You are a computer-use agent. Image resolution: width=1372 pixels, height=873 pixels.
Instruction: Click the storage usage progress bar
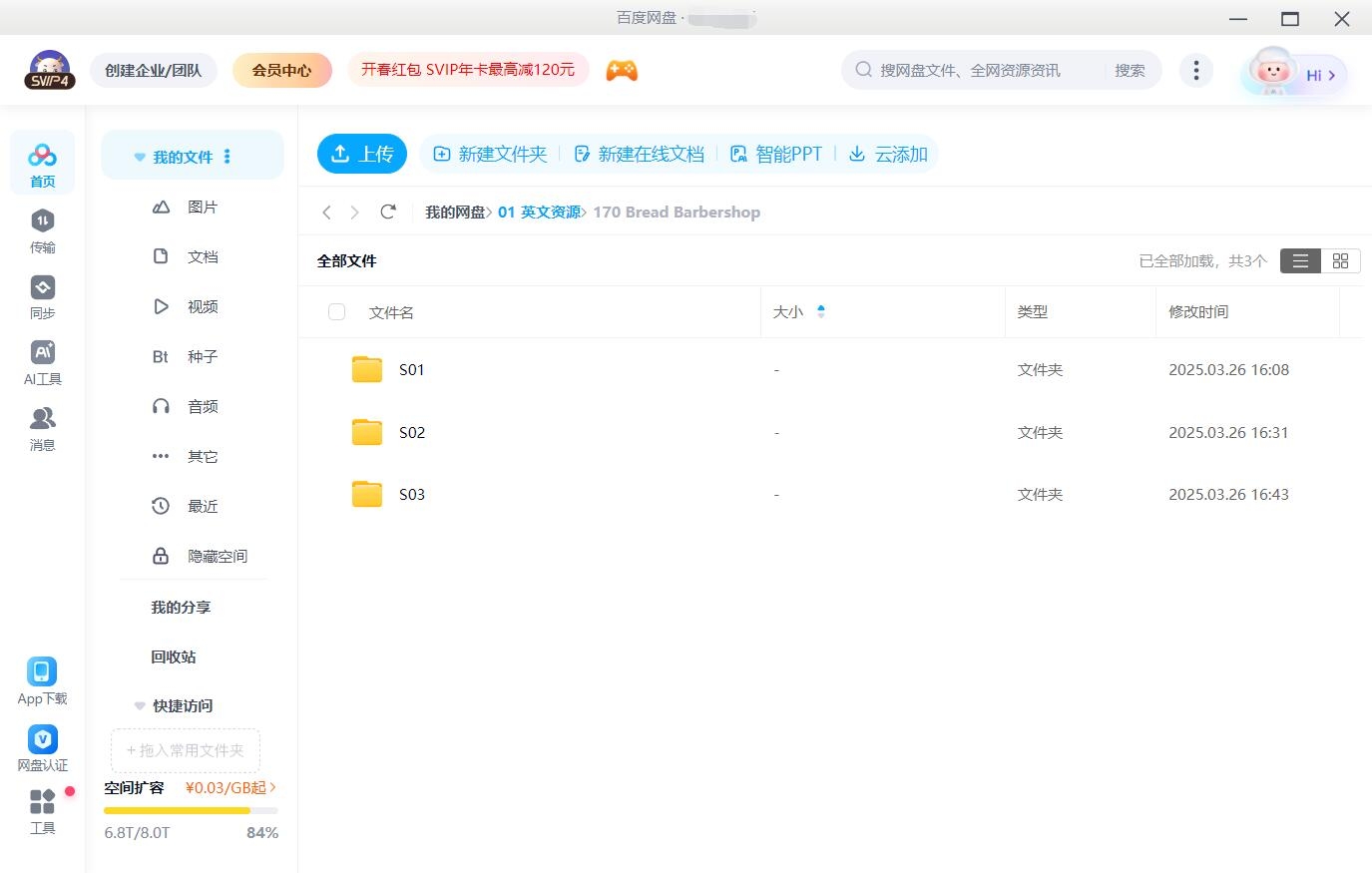tap(191, 810)
